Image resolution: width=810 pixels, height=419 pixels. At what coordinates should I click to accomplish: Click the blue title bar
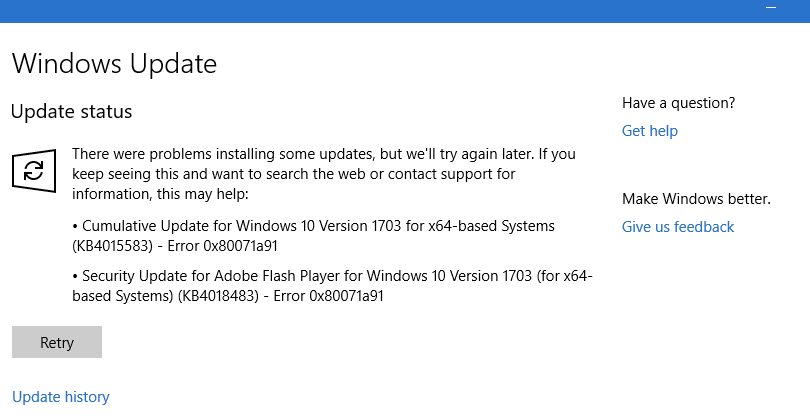point(400,10)
